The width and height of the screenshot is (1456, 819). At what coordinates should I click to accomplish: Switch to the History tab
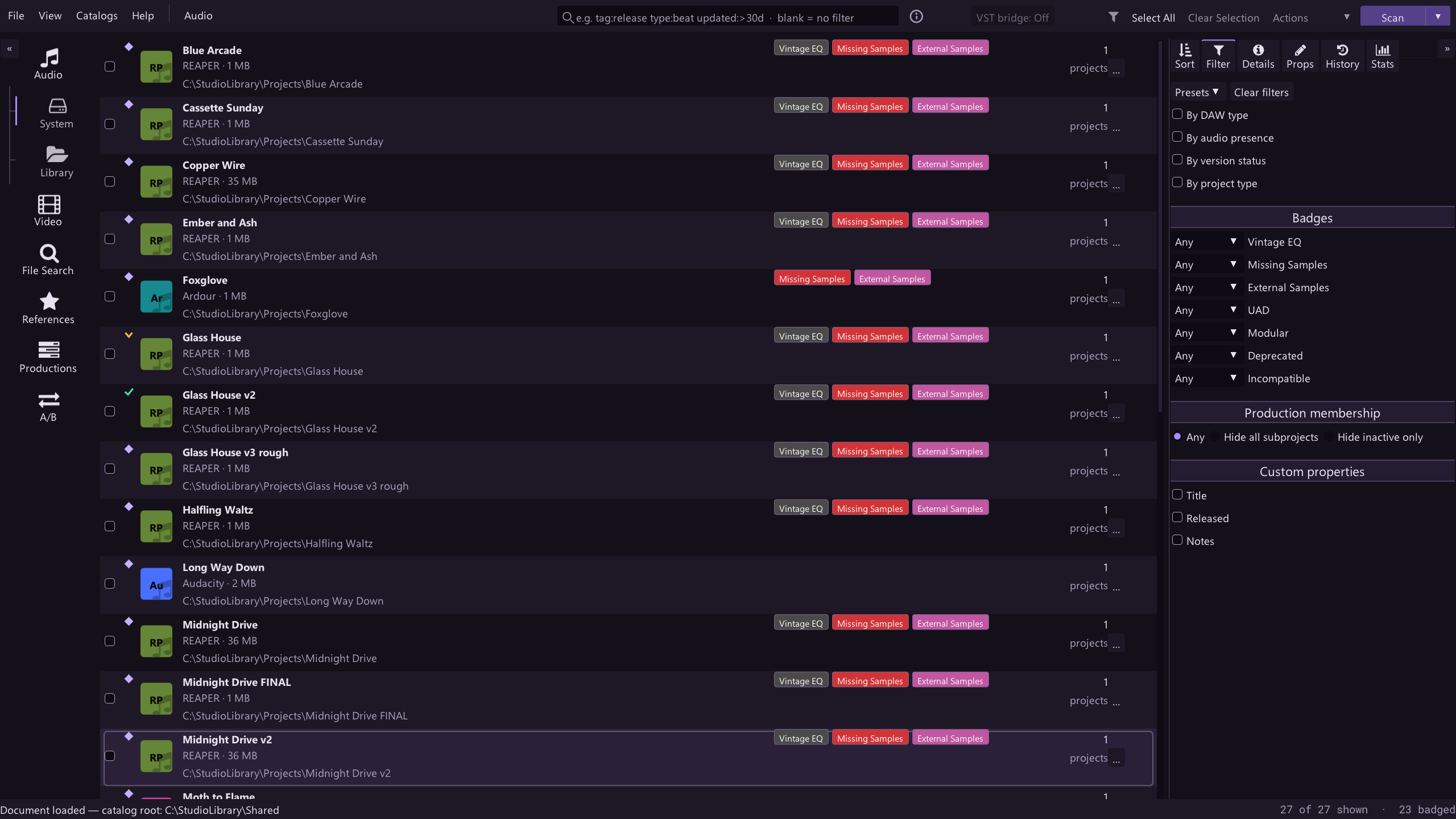pos(1342,56)
